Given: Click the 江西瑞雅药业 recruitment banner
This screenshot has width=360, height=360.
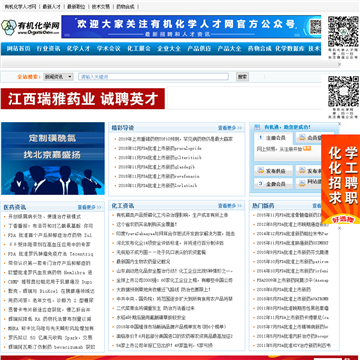Looking at the screenshot, I should 83,99.
